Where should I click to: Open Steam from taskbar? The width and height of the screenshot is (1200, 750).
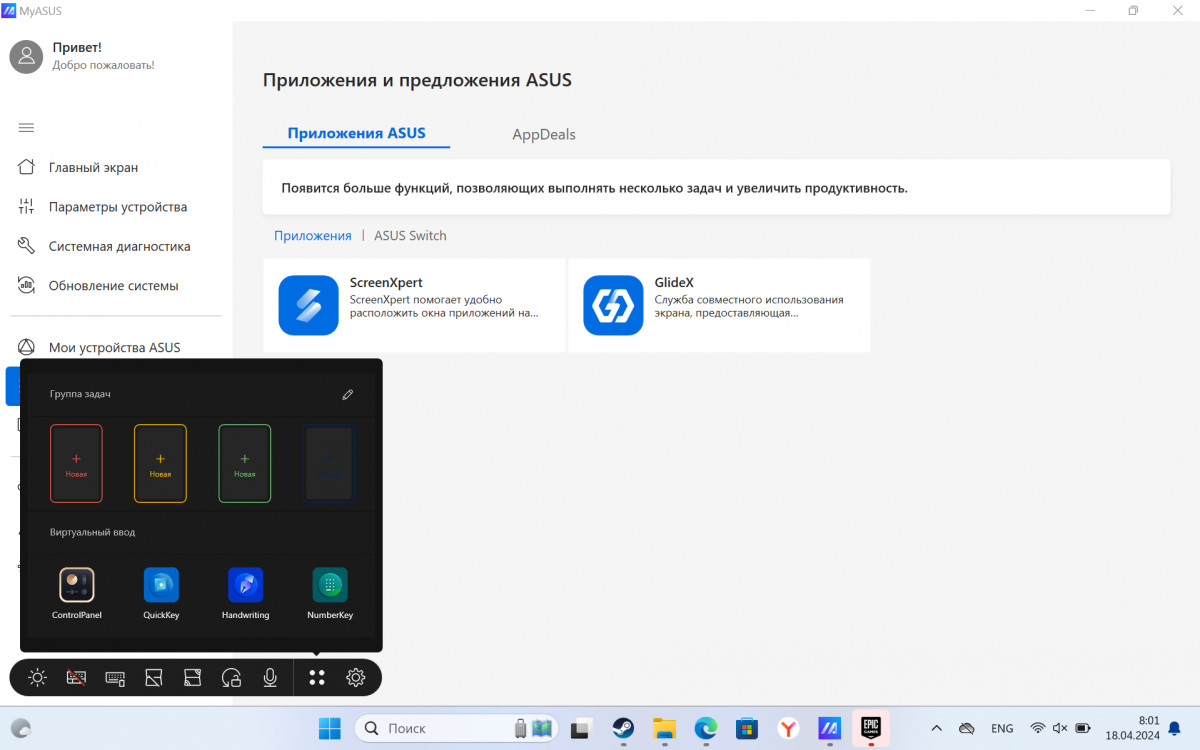(x=623, y=728)
